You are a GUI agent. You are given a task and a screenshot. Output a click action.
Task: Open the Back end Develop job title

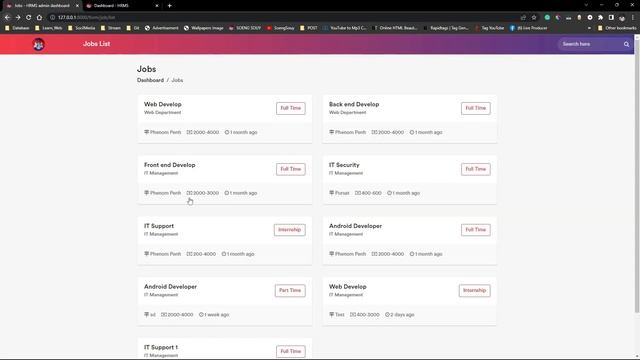point(354,104)
